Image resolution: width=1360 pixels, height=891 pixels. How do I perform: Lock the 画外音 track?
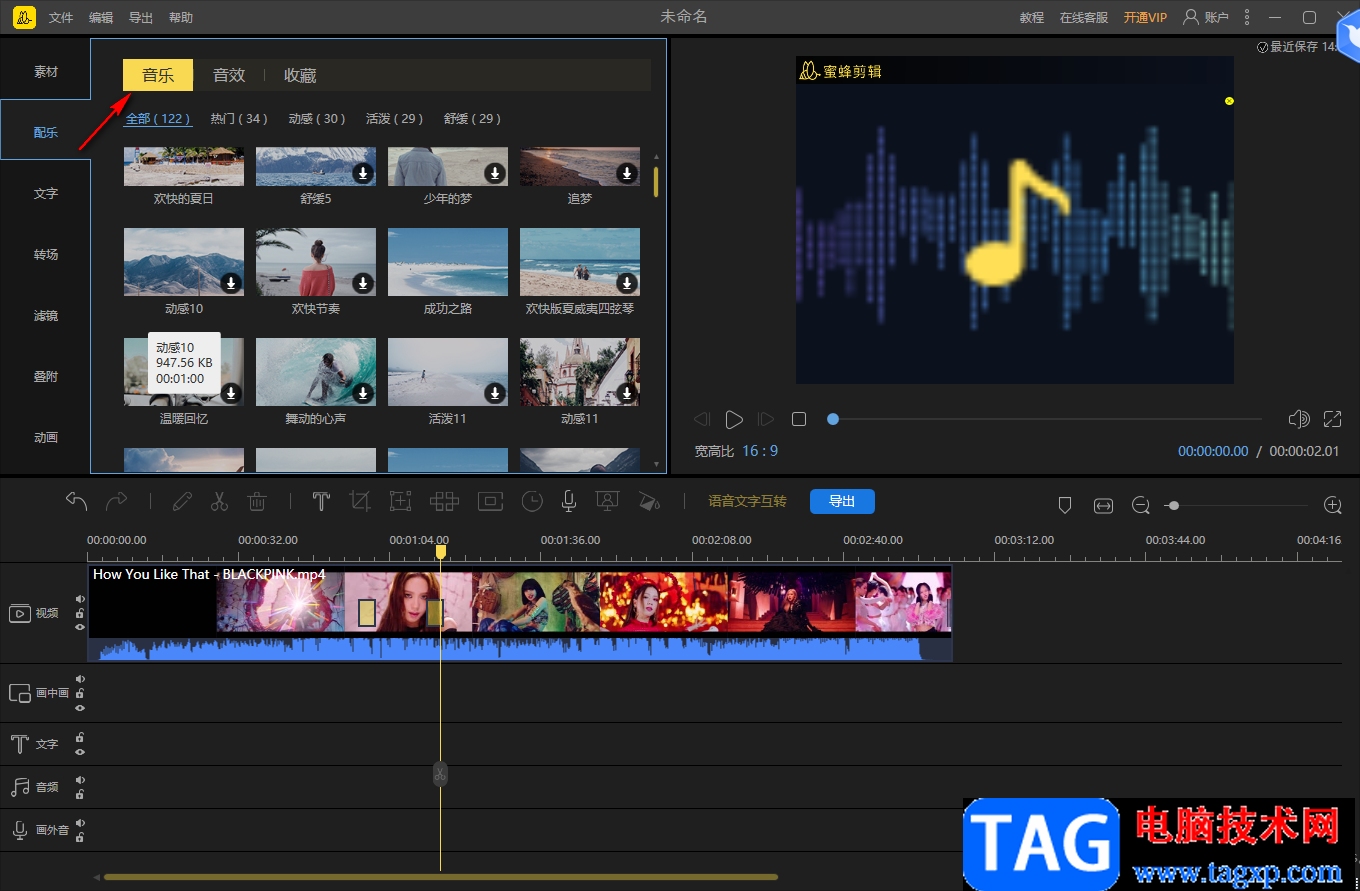click(80, 837)
